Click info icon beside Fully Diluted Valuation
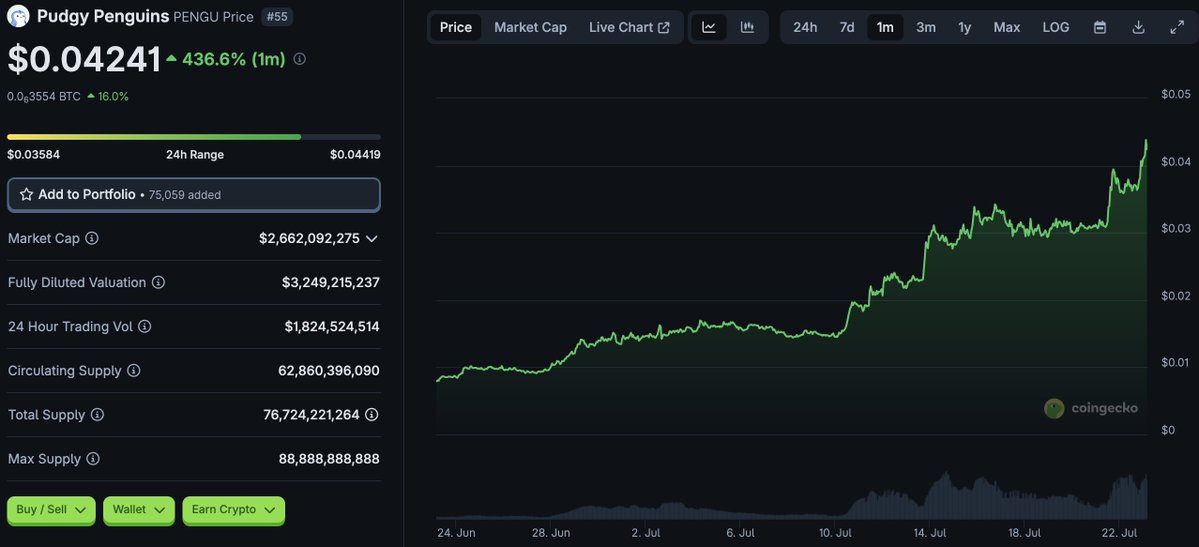This screenshot has height=547, width=1199. [x=158, y=282]
